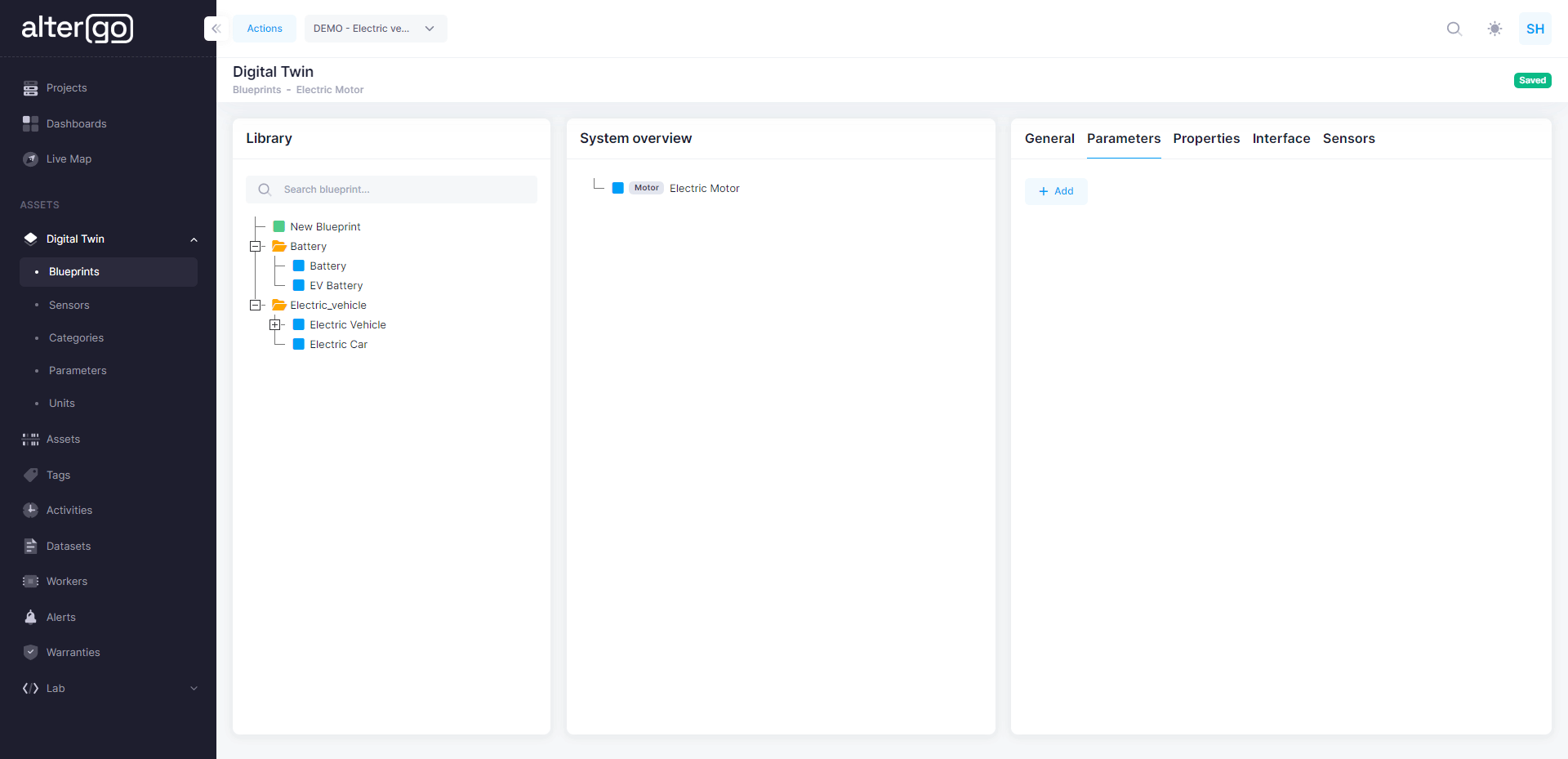Open Warranties in the sidebar

click(x=73, y=653)
